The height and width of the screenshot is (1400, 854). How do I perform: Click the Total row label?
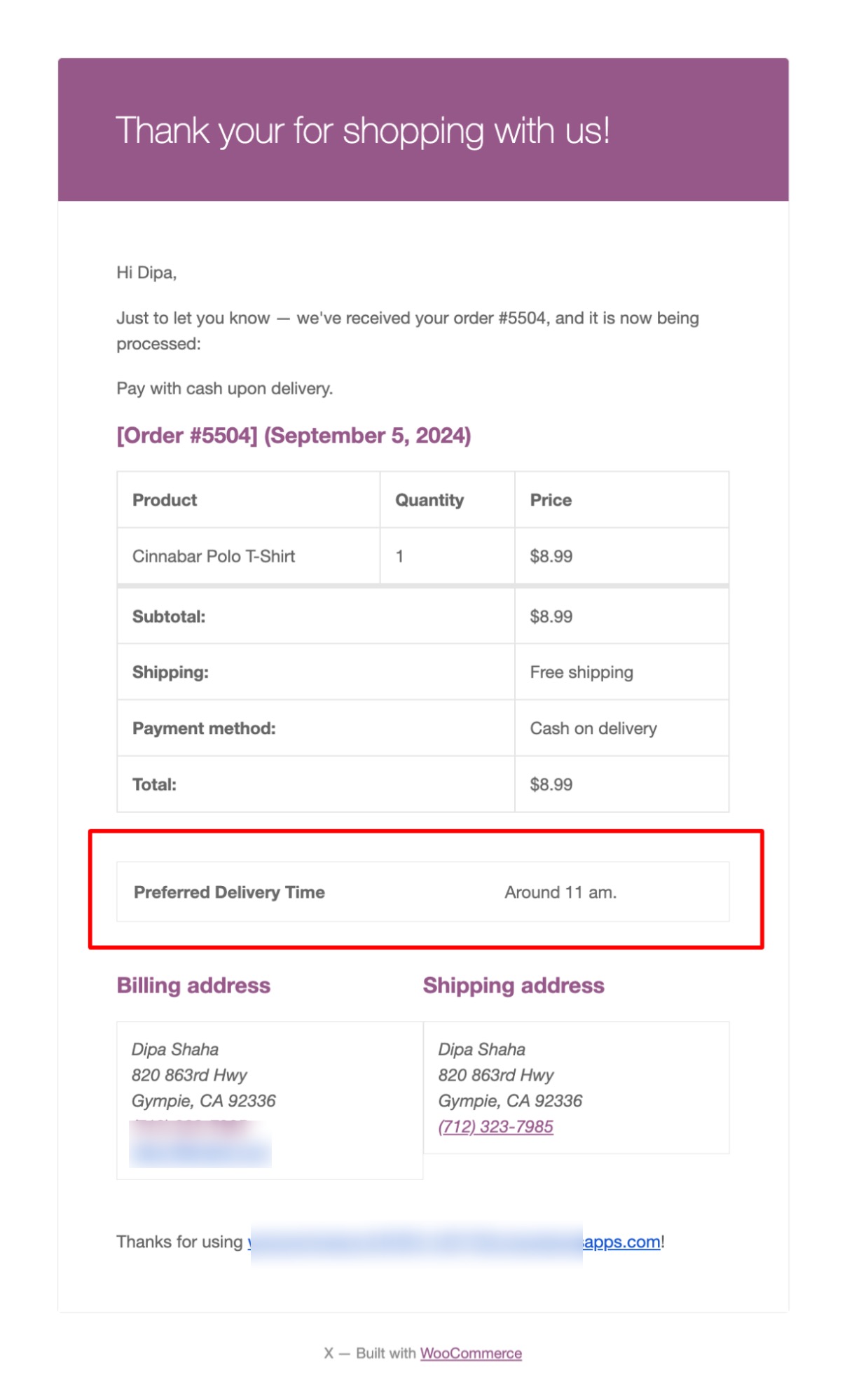tap(154, 784)
